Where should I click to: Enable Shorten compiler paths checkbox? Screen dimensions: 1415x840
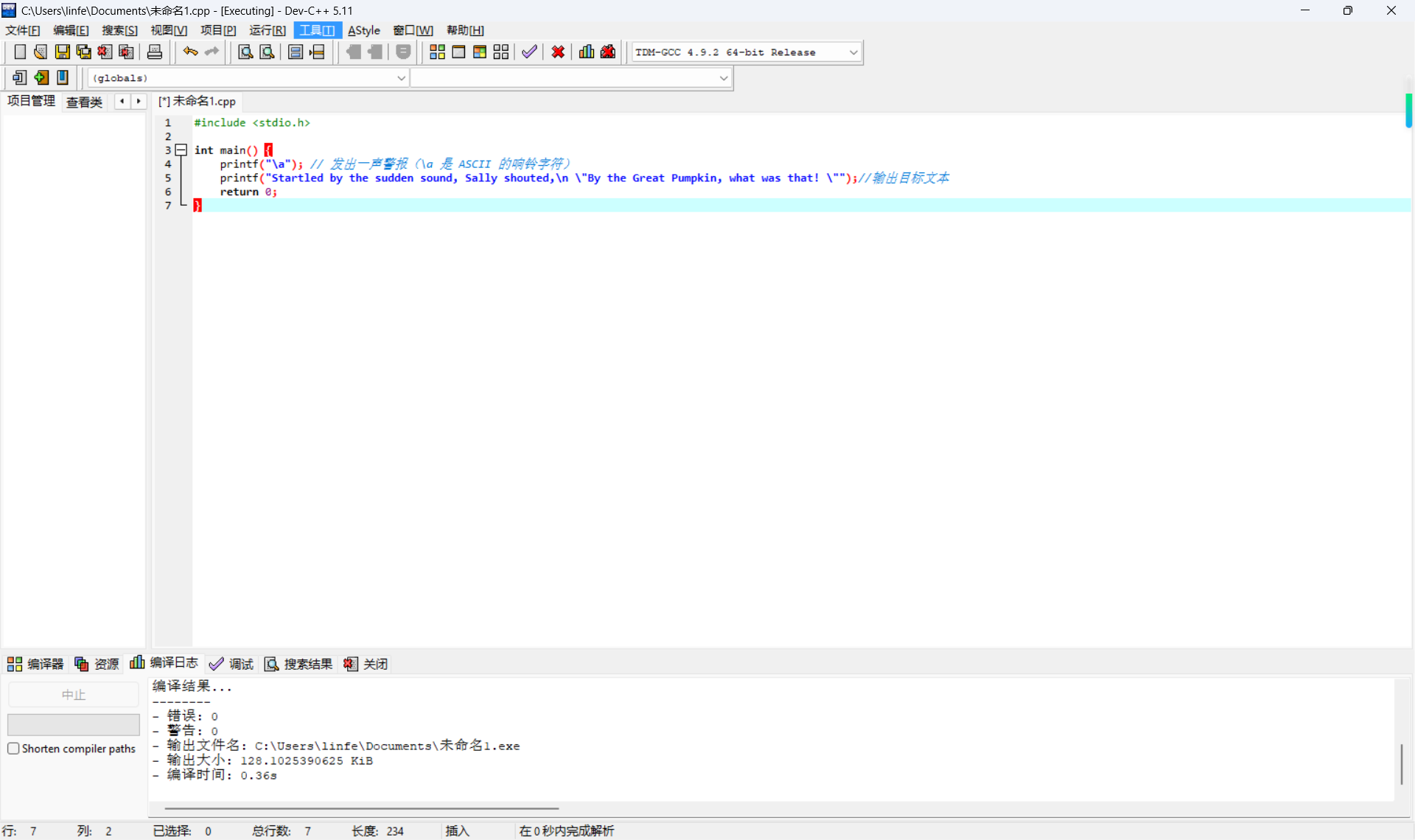coord(14,749)
